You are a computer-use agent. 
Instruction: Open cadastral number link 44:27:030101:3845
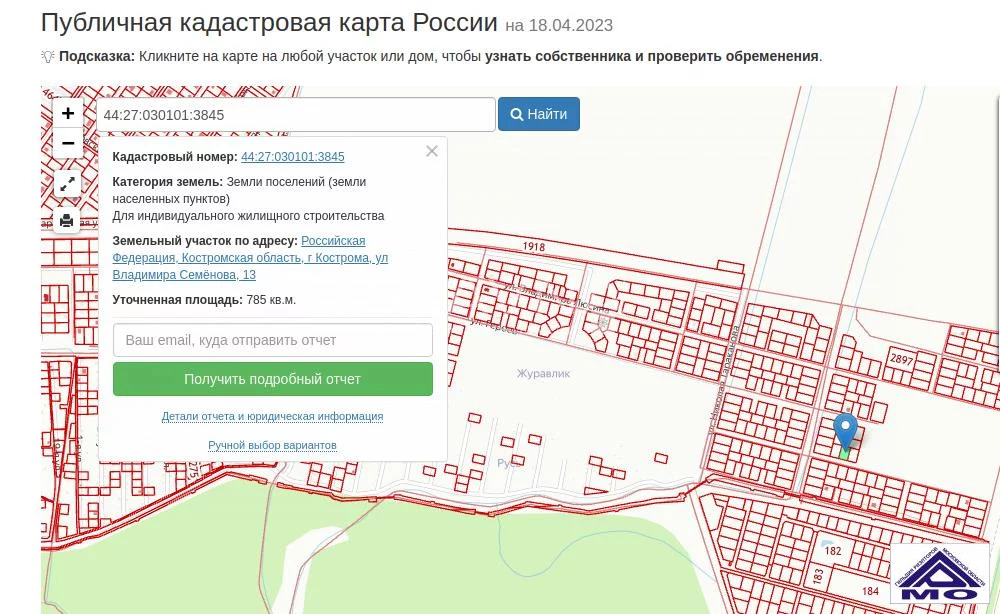293,157
